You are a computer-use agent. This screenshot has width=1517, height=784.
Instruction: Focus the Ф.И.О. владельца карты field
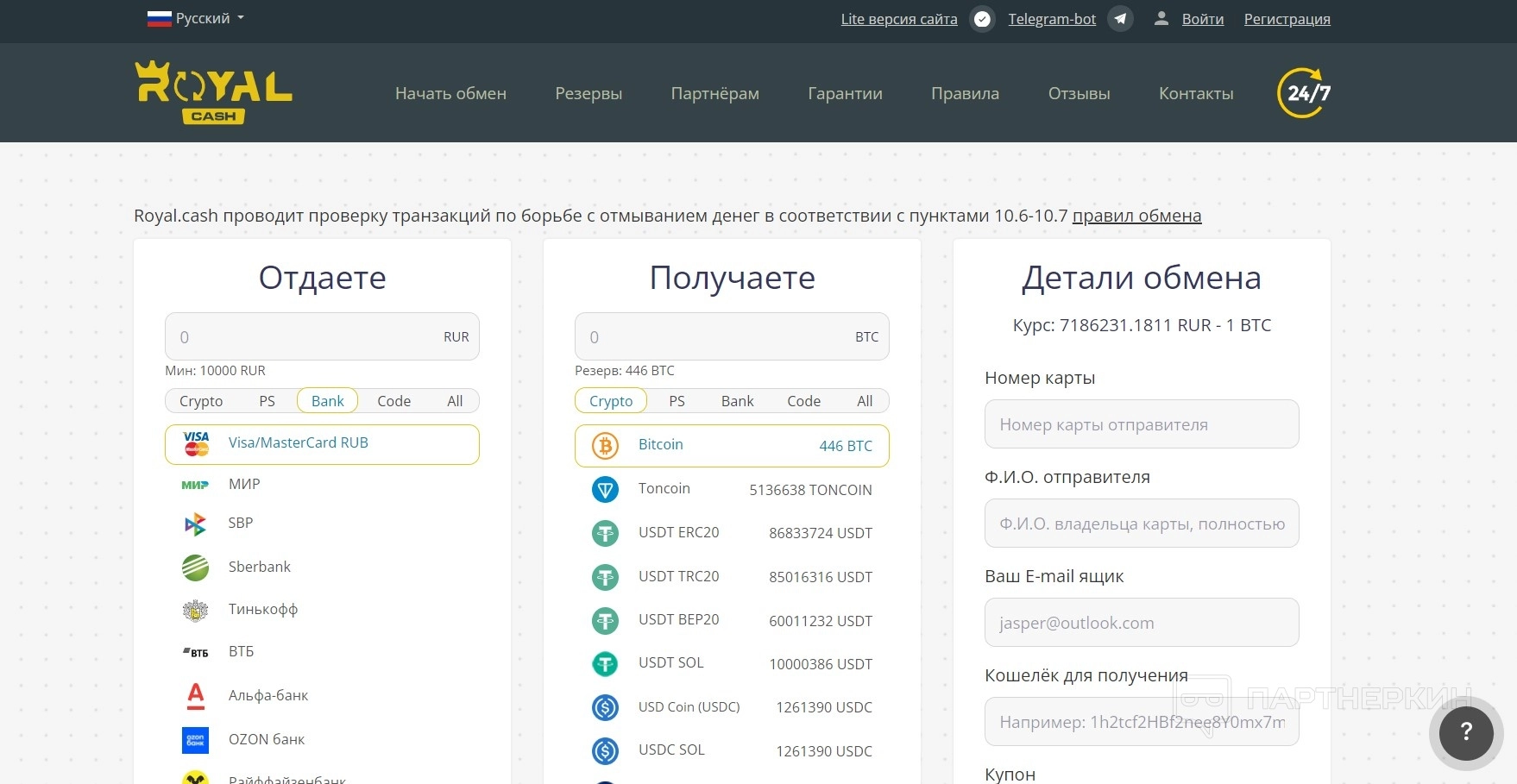(1142, 523)
